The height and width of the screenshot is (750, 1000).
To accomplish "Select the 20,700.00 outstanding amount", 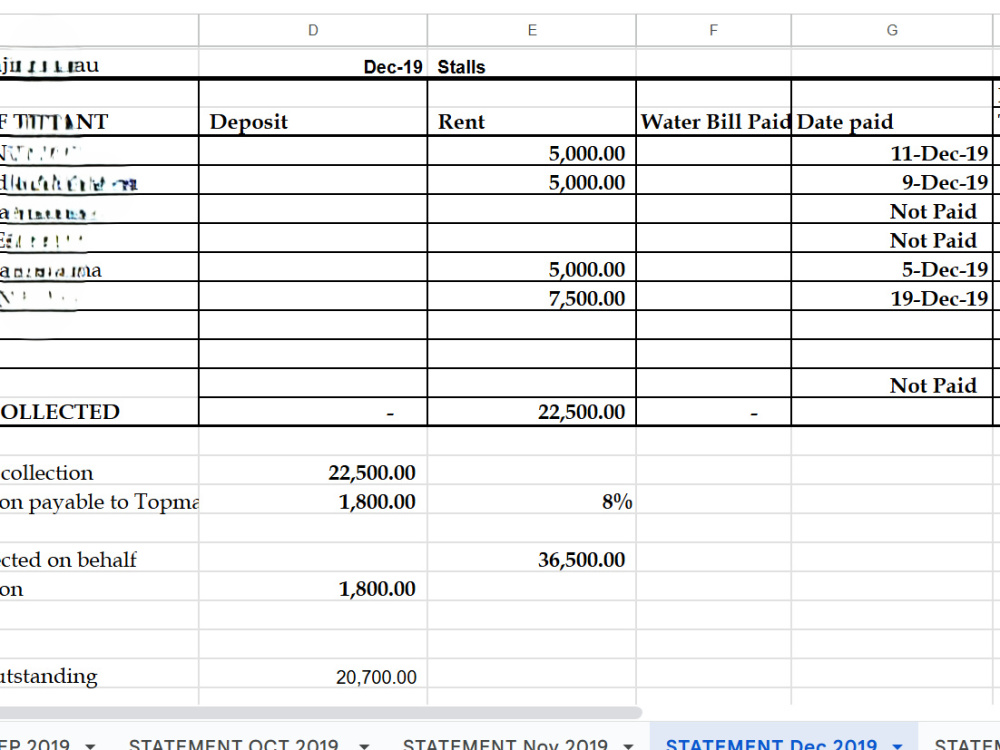I will pyautogui.click(x=313, y=674).
